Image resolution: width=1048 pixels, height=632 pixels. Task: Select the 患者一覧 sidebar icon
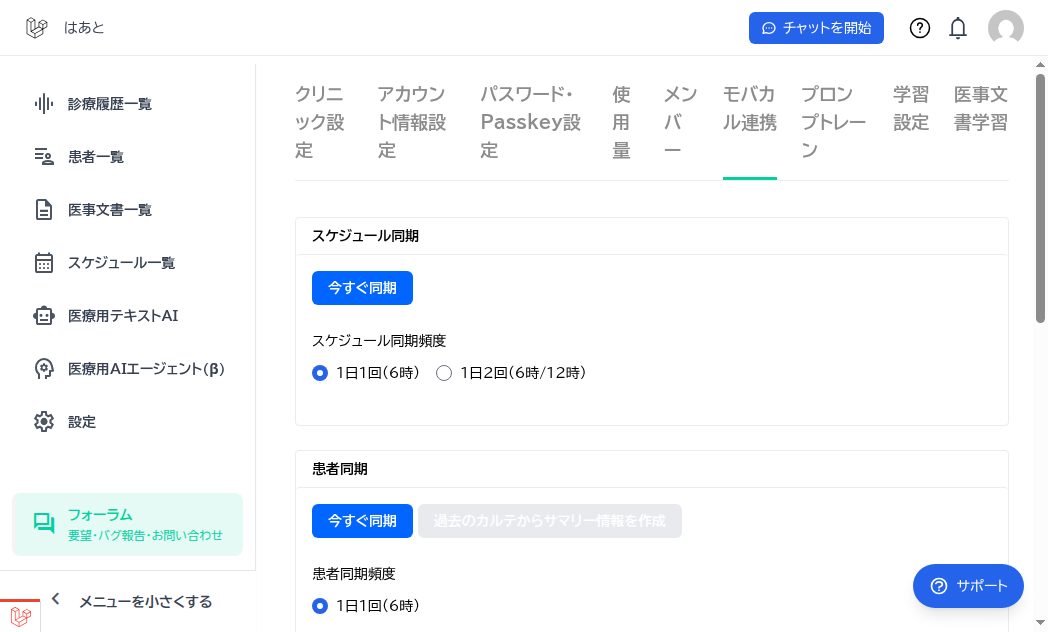(x=42, y=156)
